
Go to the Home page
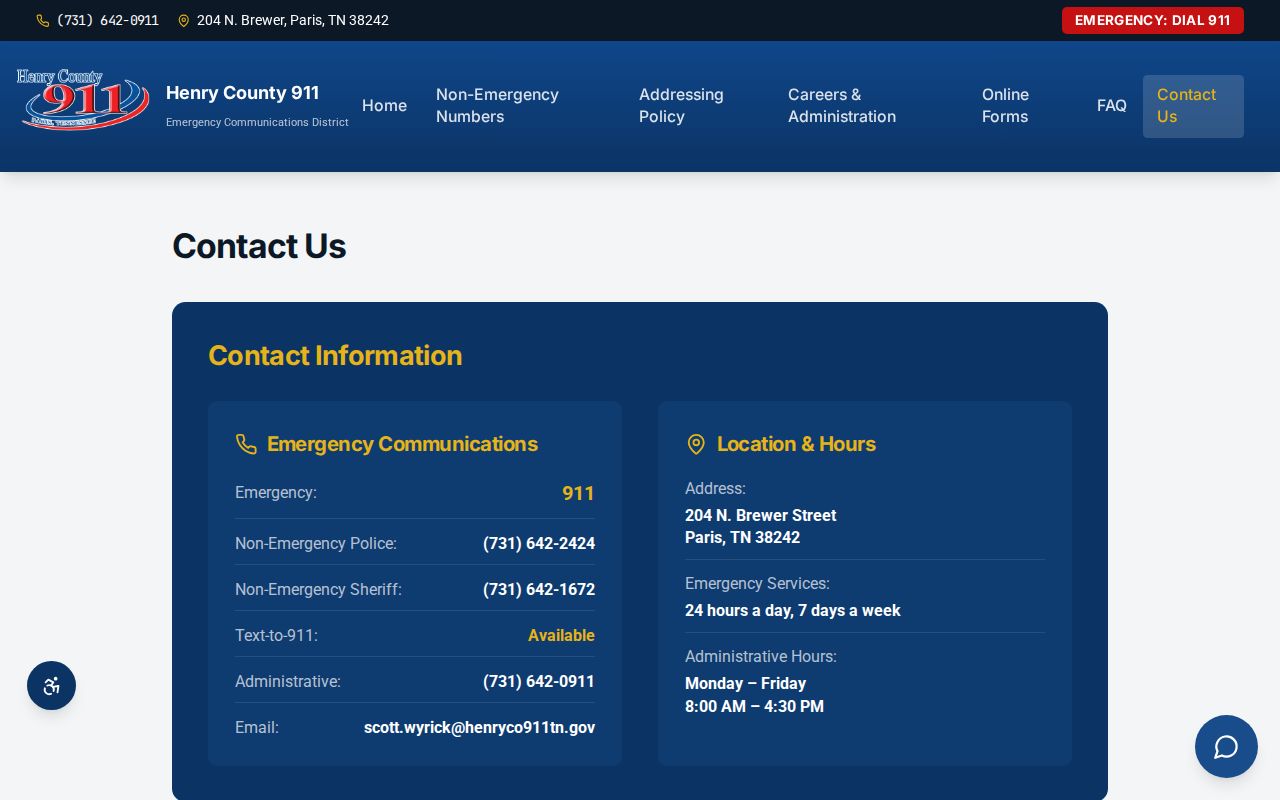(384, 106)
